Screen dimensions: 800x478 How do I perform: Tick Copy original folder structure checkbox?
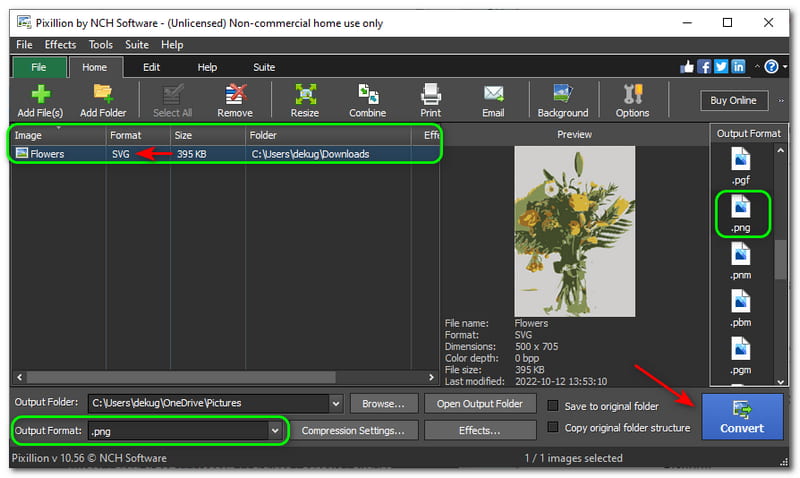click(x=553, y=428)
